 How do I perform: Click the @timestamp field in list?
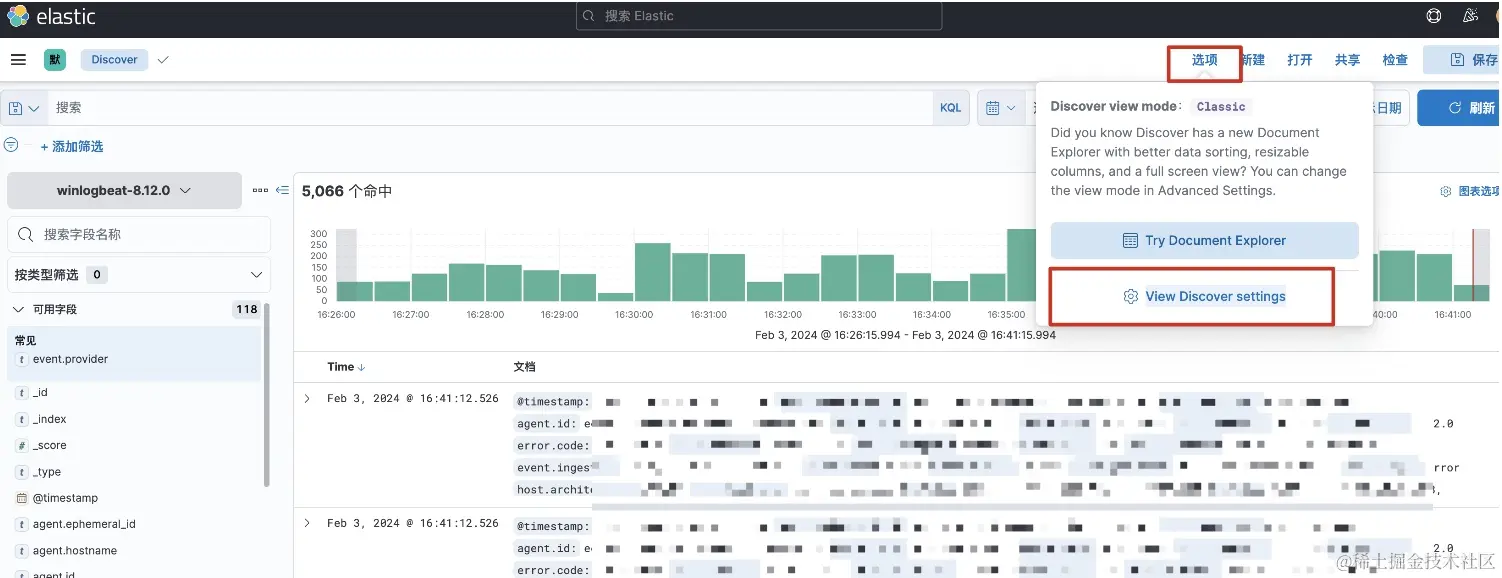pos(65,498)
